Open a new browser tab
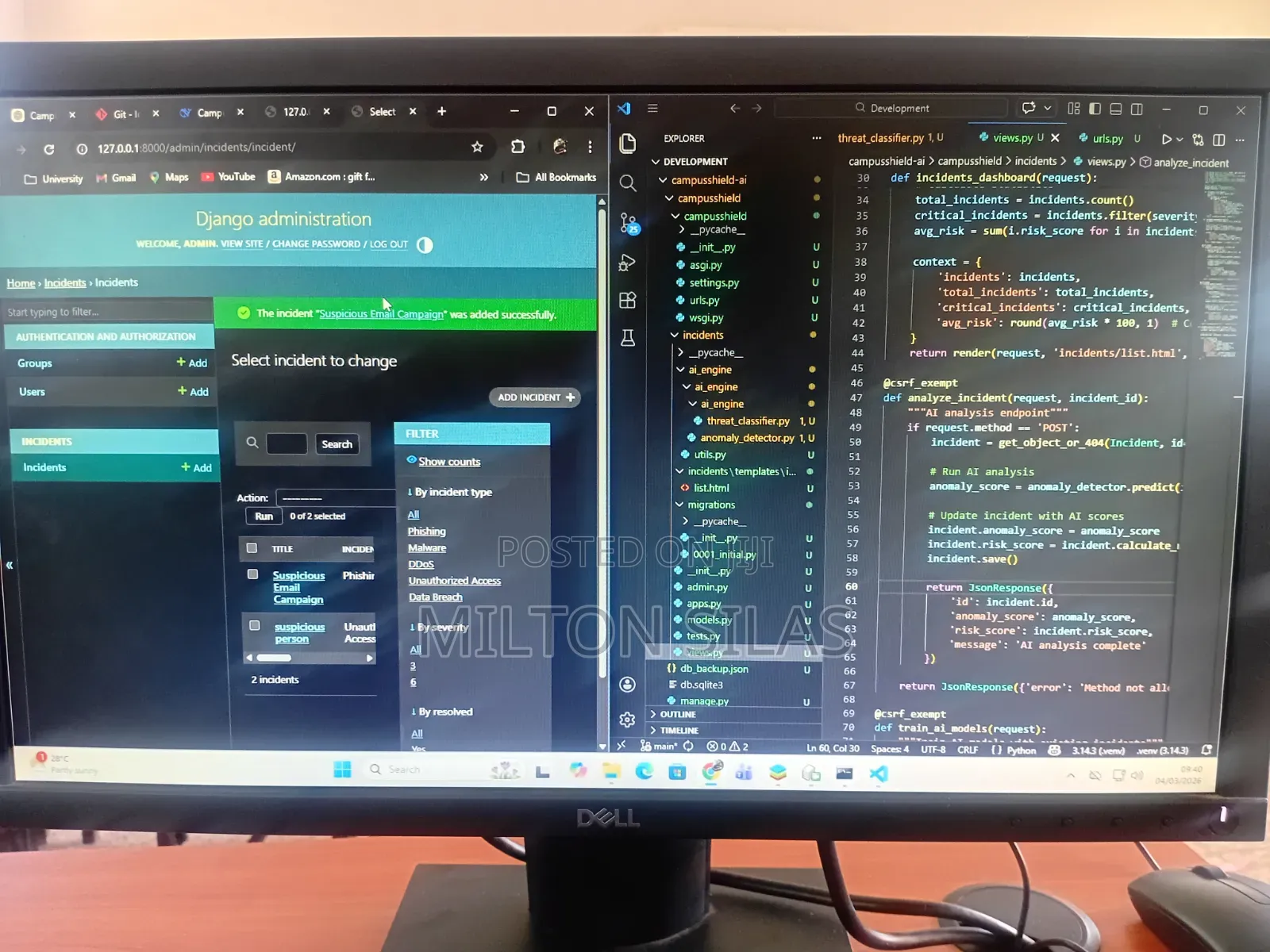The image size is (1270, 952). (x=441, y=111)
